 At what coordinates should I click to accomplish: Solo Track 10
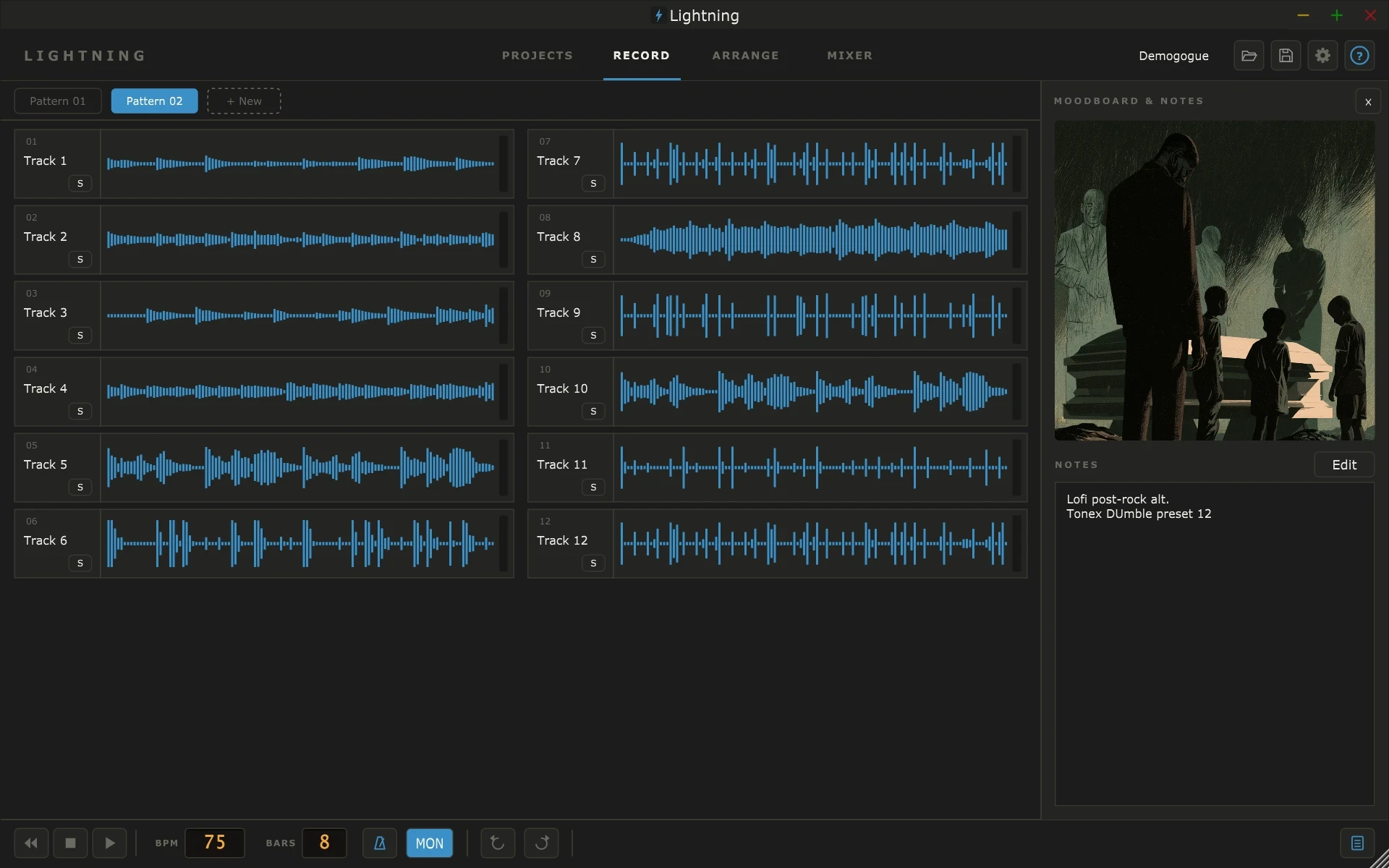click(x=593, y=411)
